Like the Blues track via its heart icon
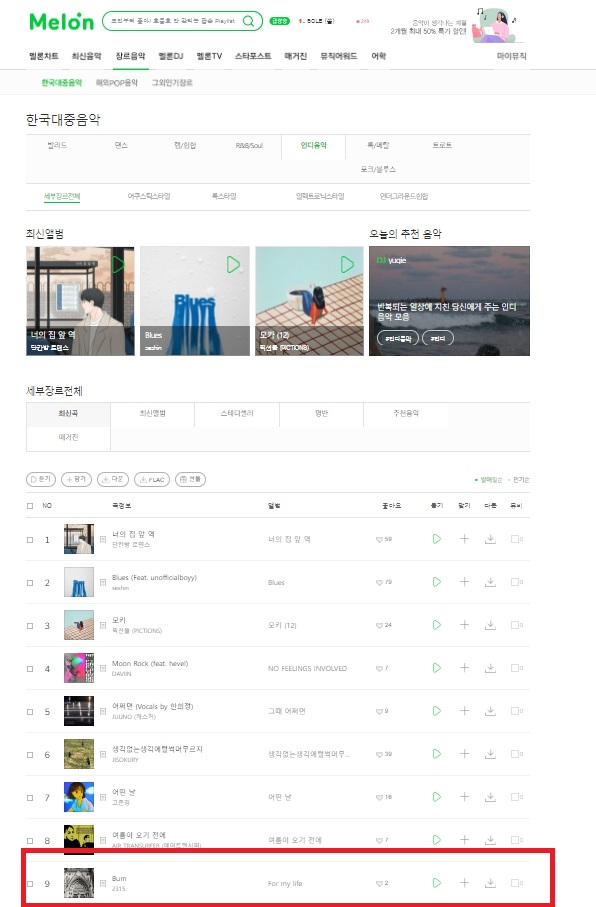Viewport: 596px width, 907px height. pyautogui.click(x=380, y=582)
